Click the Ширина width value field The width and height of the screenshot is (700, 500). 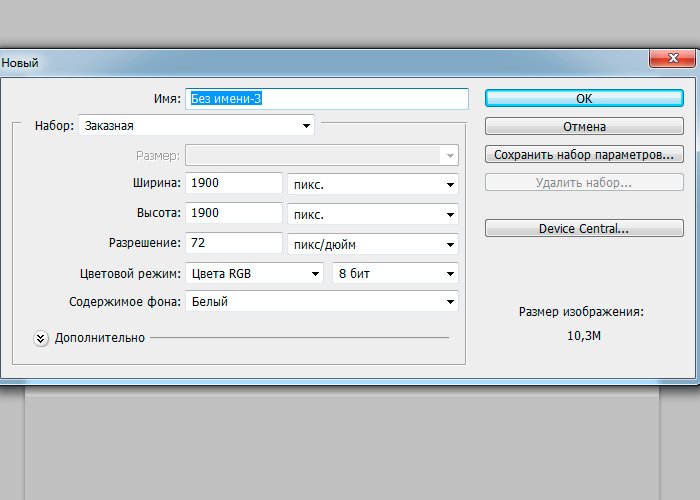point(234,183)
